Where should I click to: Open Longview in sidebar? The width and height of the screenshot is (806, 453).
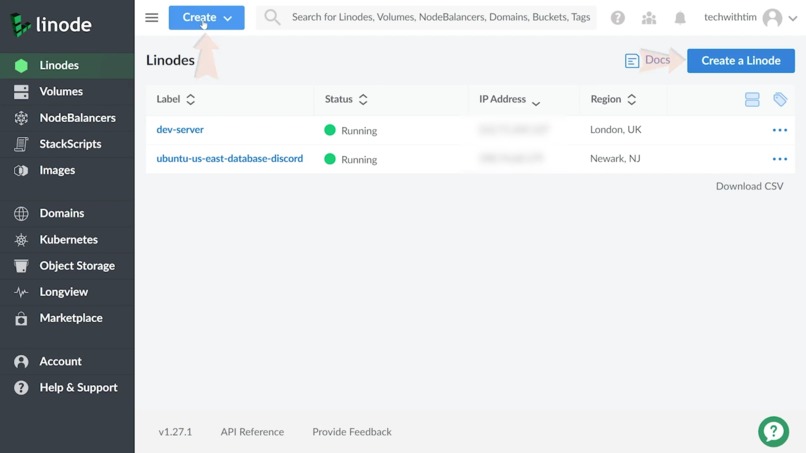point(67,292)
